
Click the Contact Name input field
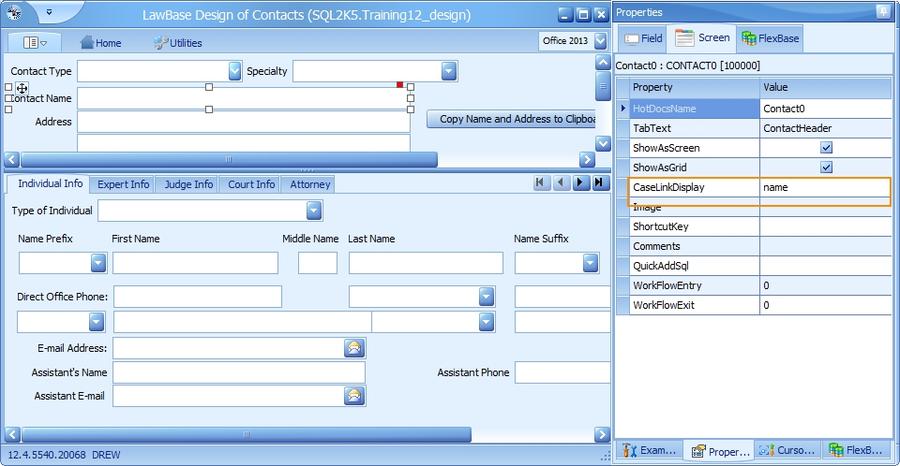pyautogui.click(x=243, y=98)
